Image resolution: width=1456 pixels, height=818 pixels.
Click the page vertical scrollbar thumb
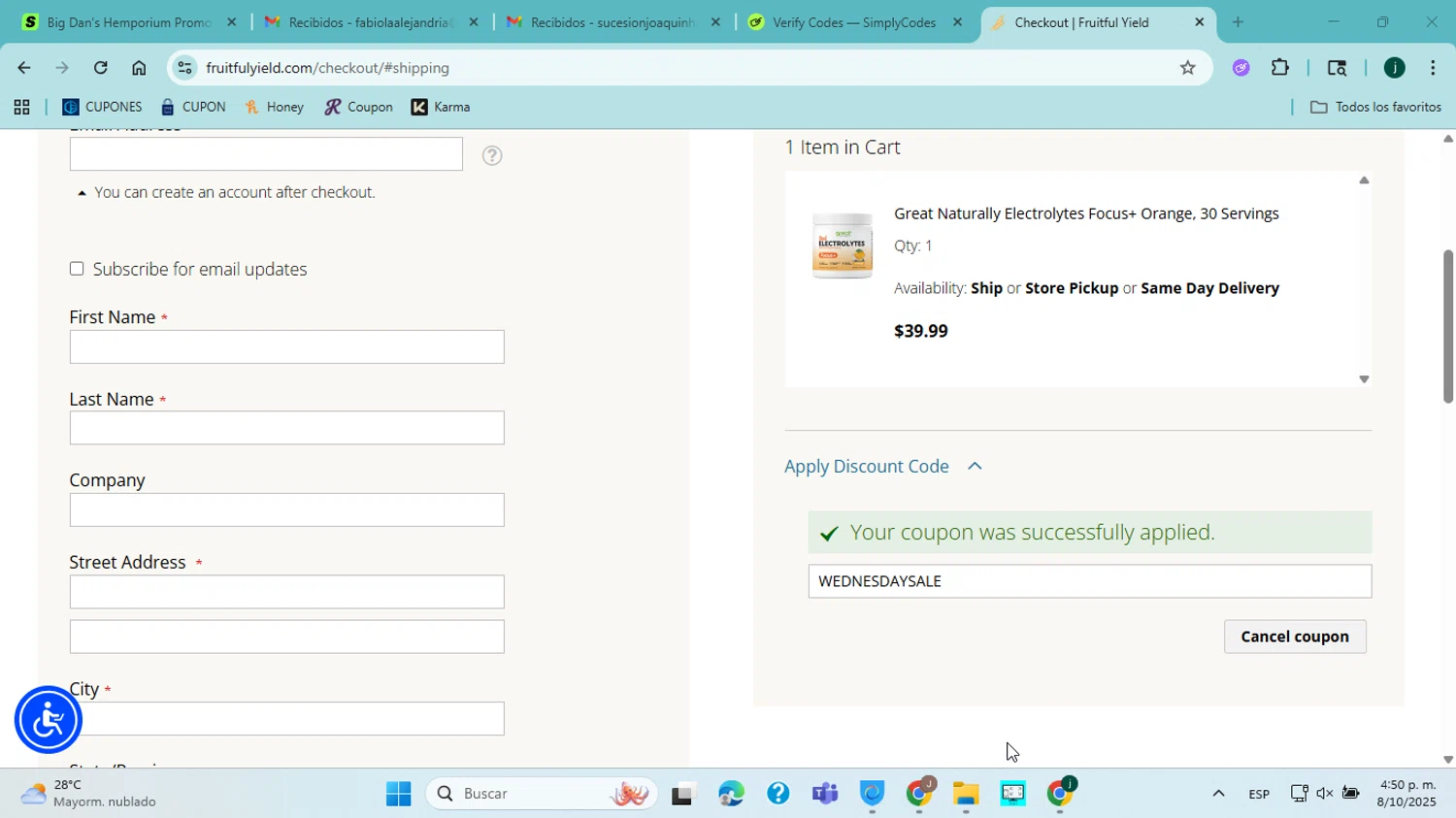pyautogui.click(x=1447, y=326)
